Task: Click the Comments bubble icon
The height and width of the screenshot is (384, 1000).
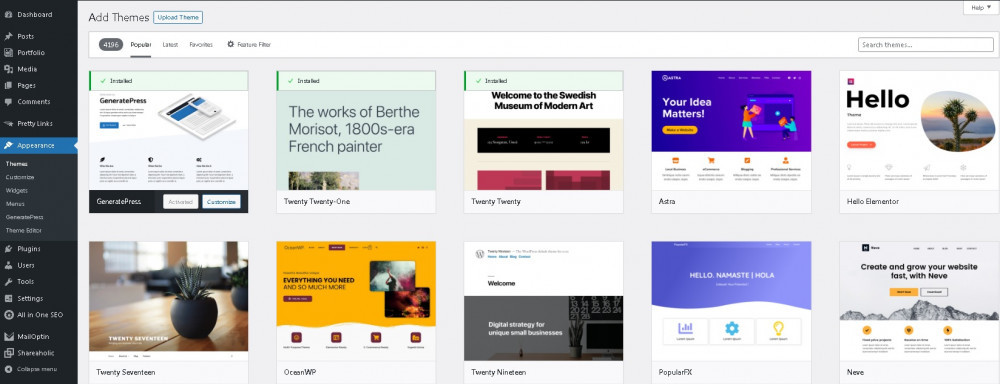Action: click(x=8, y=101)
